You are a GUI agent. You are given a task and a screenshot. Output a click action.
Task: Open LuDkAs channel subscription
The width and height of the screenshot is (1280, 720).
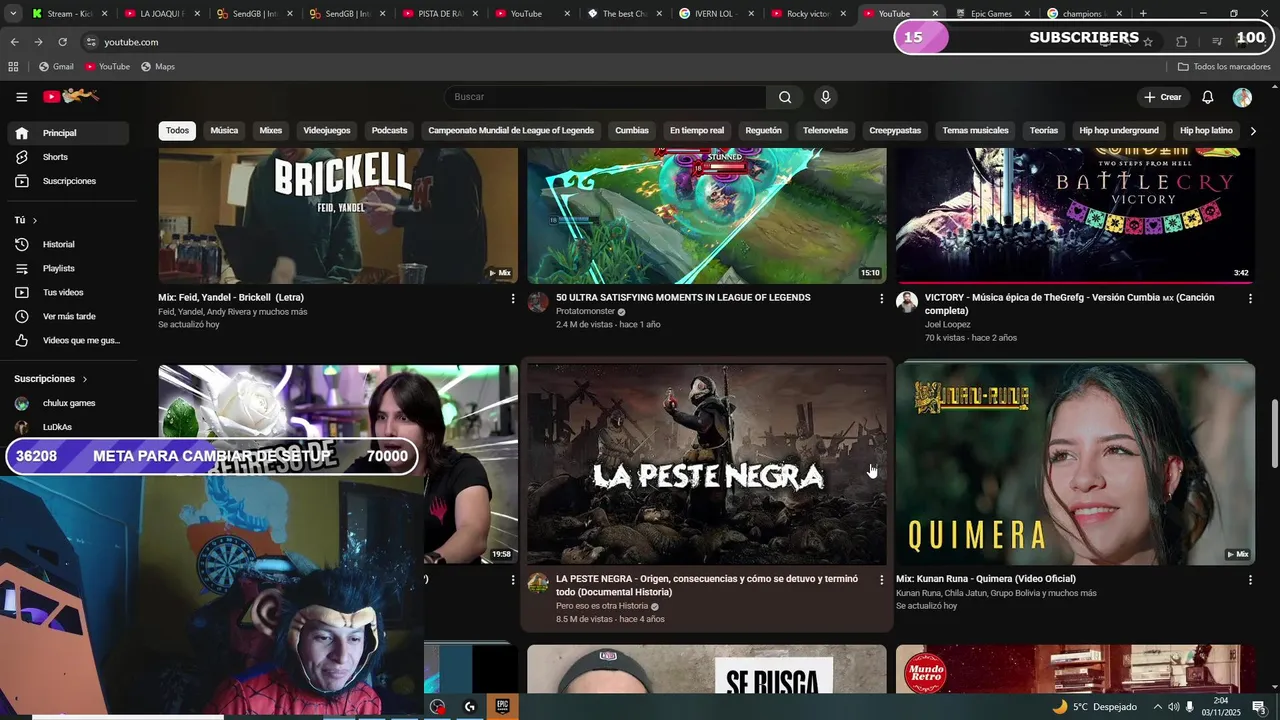66,427
